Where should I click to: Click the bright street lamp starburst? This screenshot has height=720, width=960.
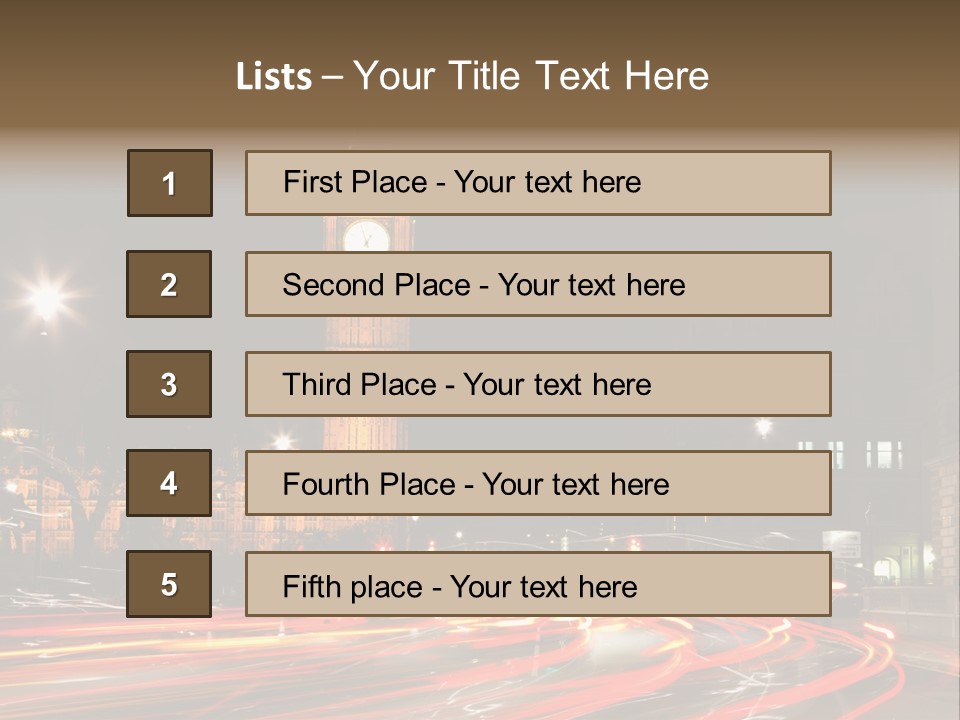tap(46, 298)
